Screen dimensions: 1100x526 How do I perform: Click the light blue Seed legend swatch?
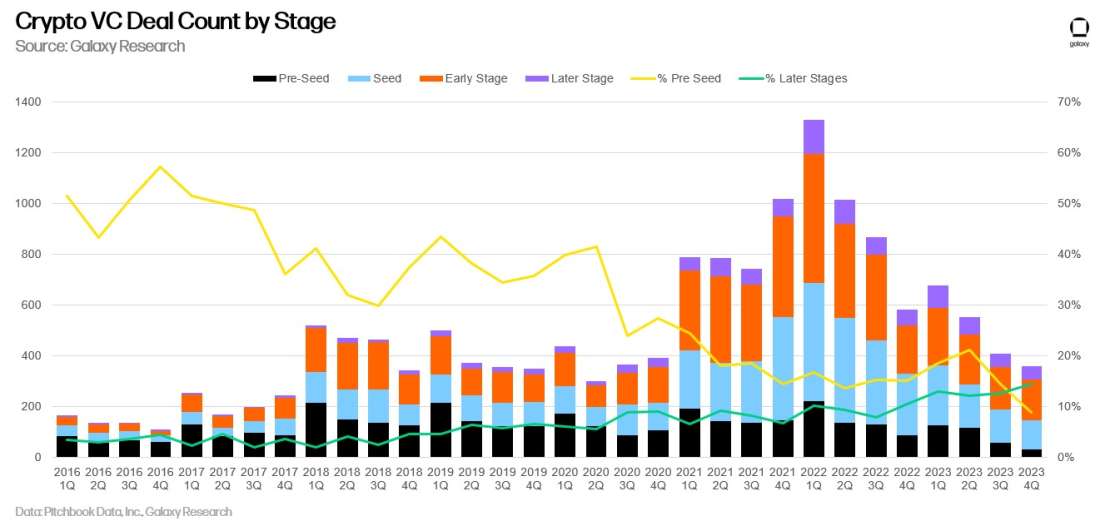pos(358,79)
